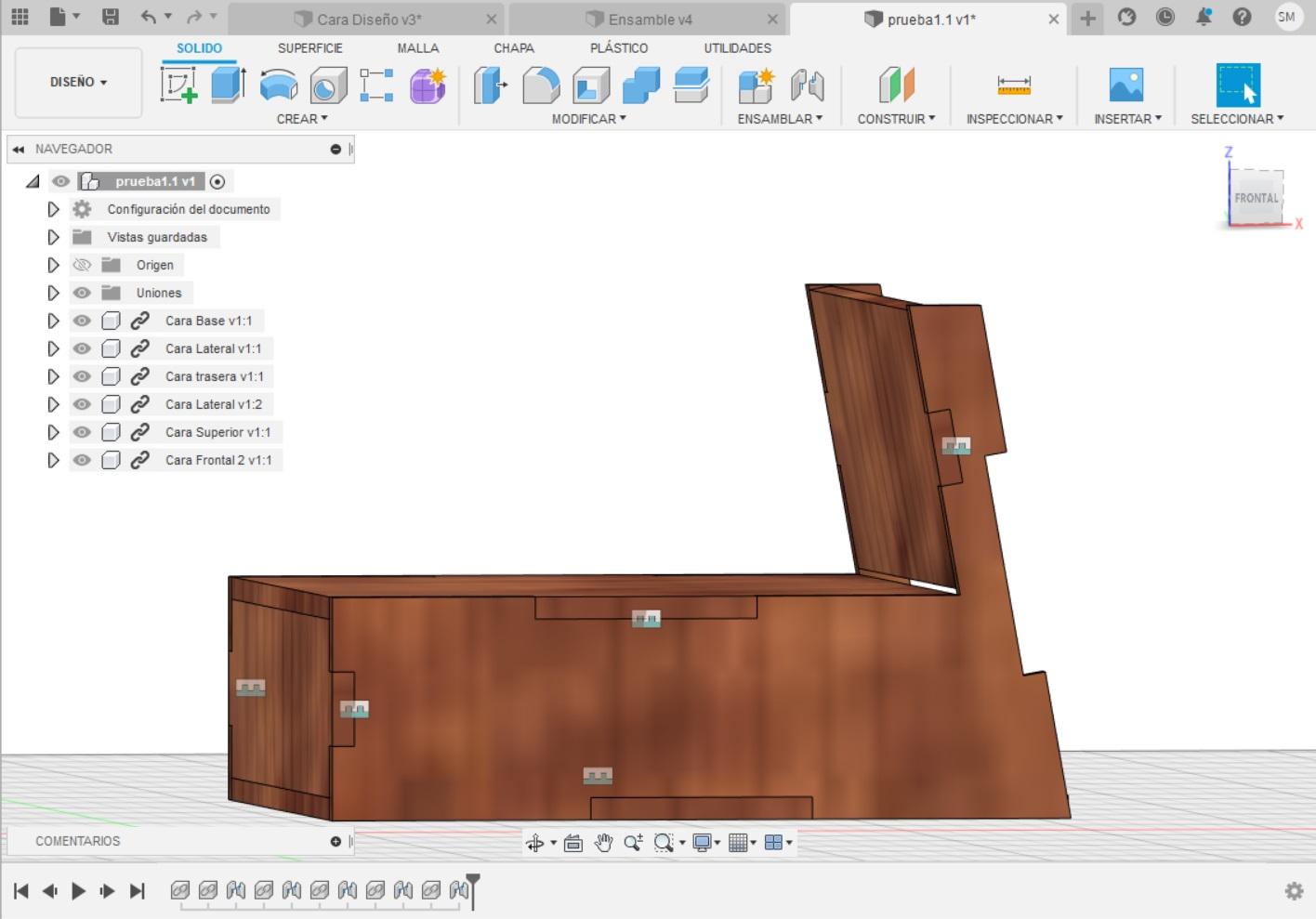Select the Revolve tool icon
This screenshot has height=919, width=1316.
[x=278, y=85]
